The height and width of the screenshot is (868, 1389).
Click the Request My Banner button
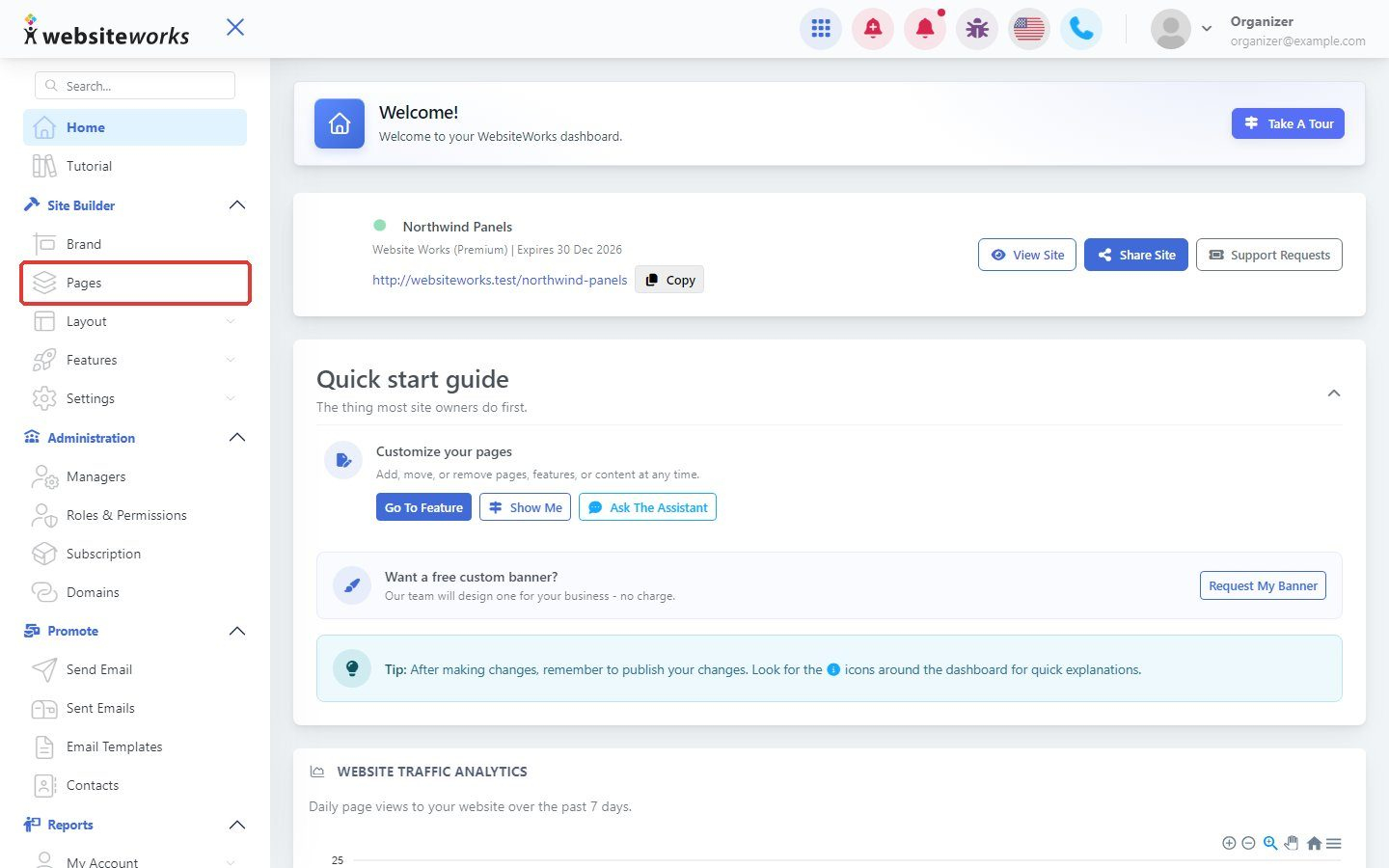(1263, 585)
